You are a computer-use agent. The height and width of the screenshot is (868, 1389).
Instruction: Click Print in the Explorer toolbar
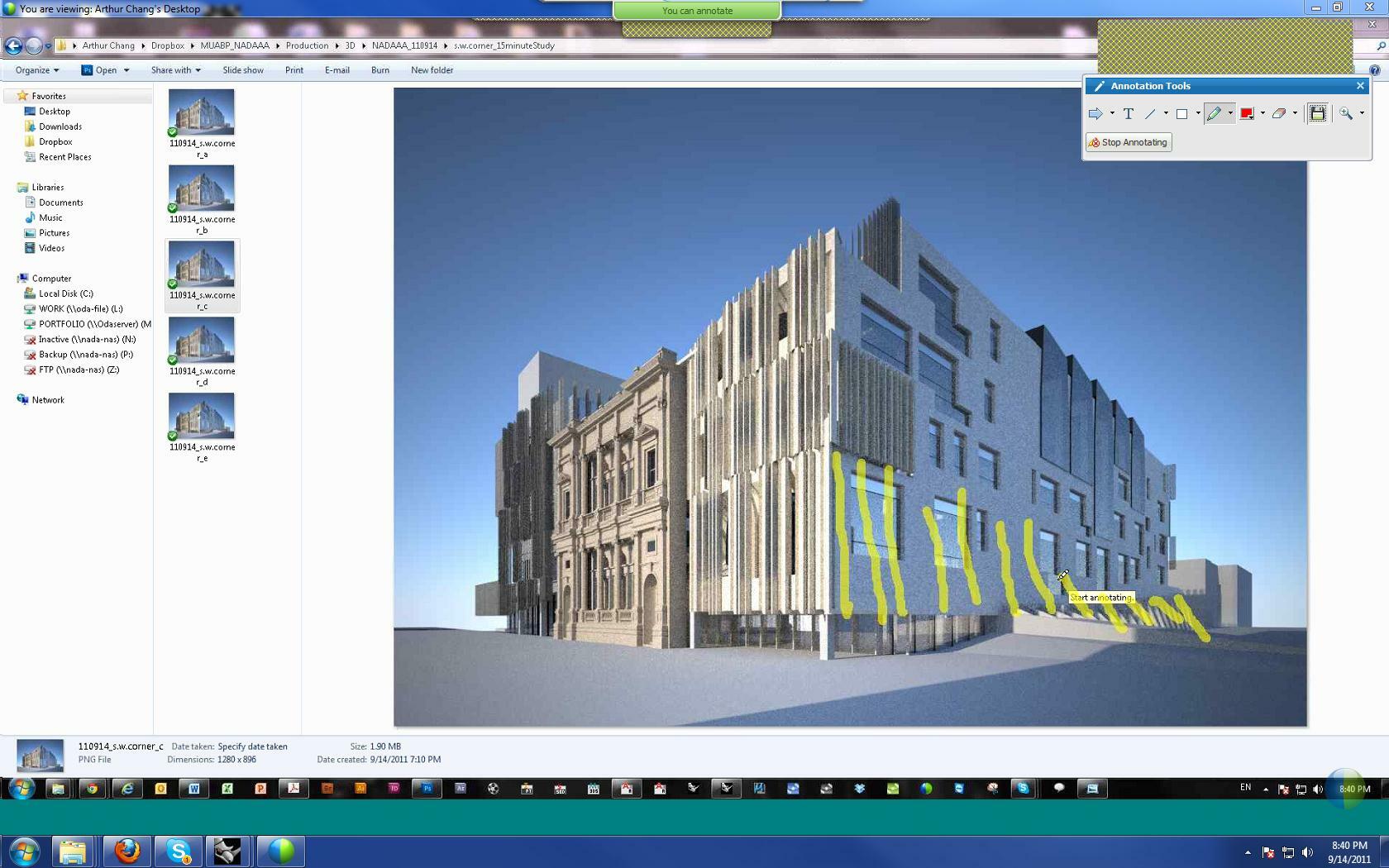tap(294, 70)
